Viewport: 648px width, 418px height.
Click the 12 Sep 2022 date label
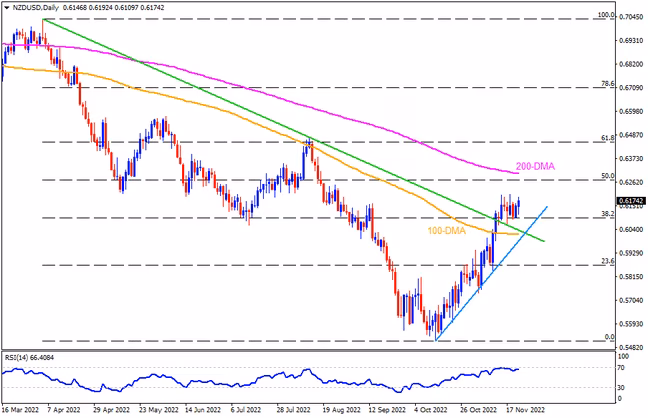tap(387, 410)
